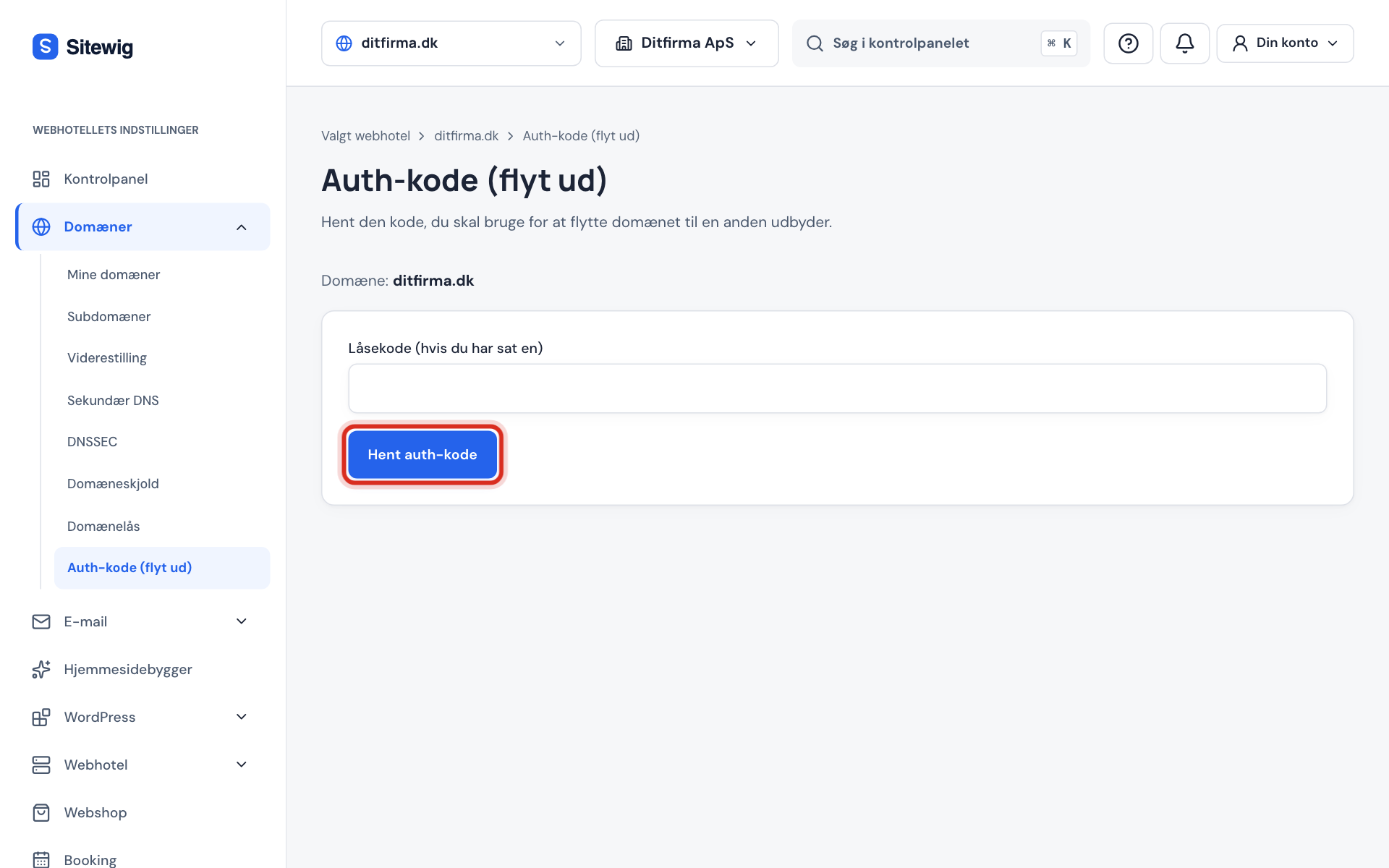This screenshot has width=1389, height=868.
Task: Click the building icon beside Ditfirma ApS
Action: [624, 43]
